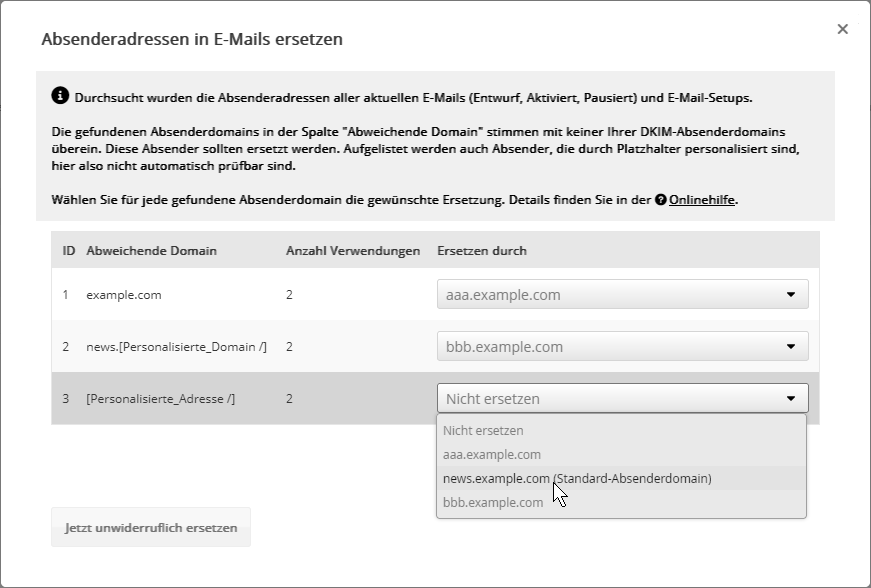Select the news.[Personalisierte_Domain /] cell
The height and width of the screenshot is (588, 871).
pos(176,347)
